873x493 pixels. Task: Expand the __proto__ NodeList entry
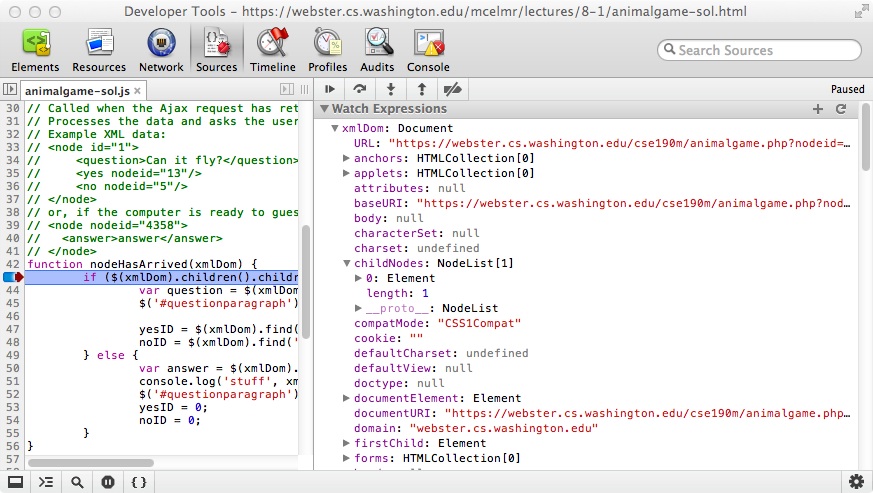(x=359, y=308)
